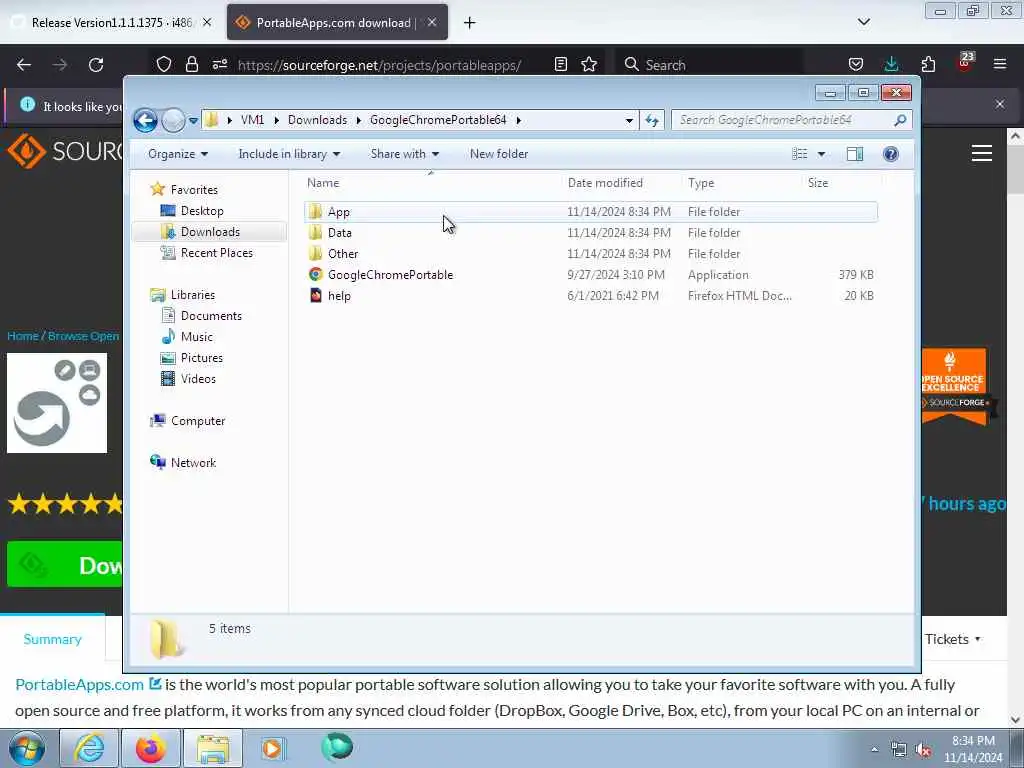Select the GoogleChromePortable application icon
The height and width of the screenshot is (768, 1024).
pyautogui.click(x=315, y=275)
